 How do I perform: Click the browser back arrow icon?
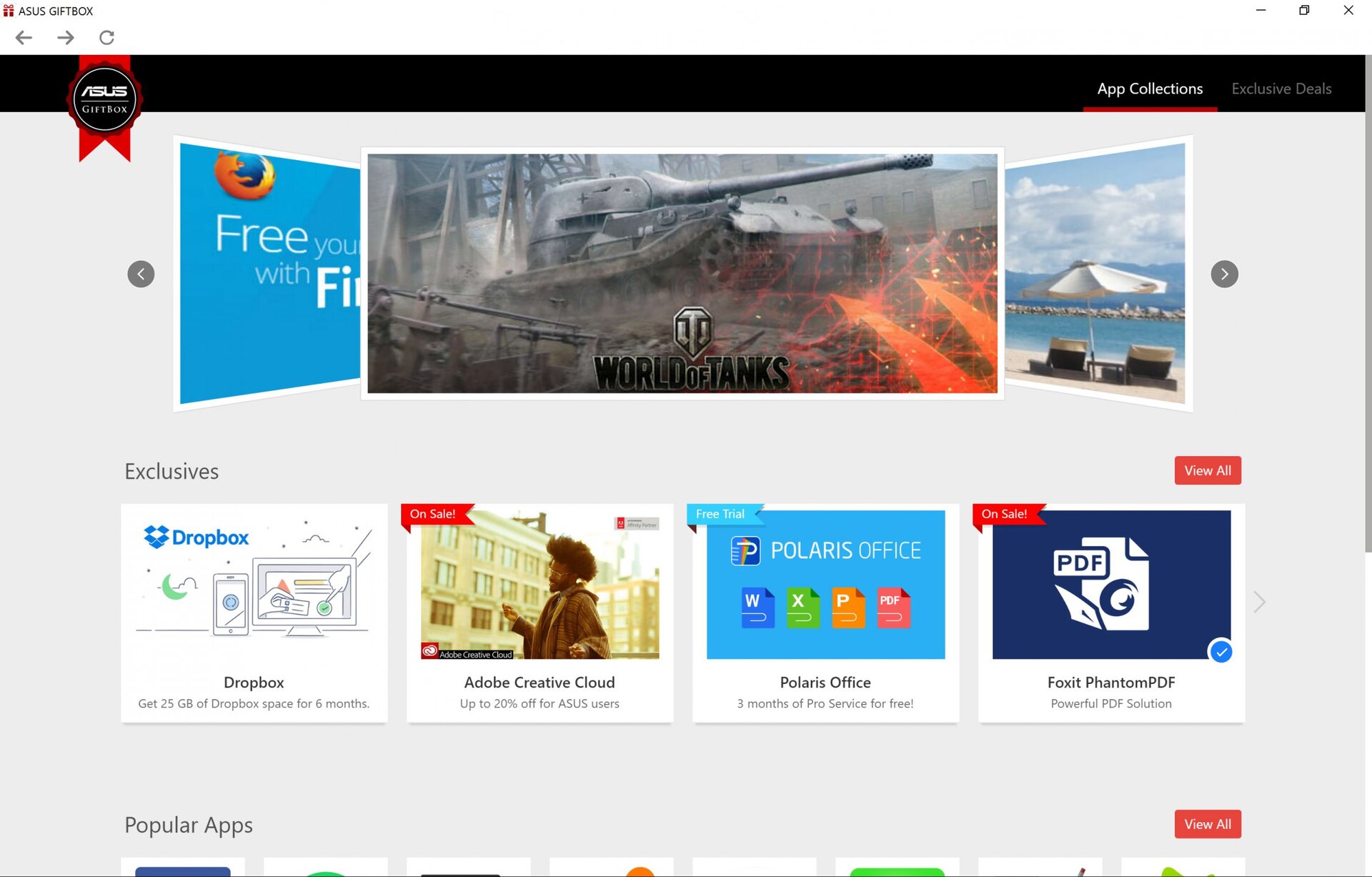pyautogui.click(x=24, y=37)
